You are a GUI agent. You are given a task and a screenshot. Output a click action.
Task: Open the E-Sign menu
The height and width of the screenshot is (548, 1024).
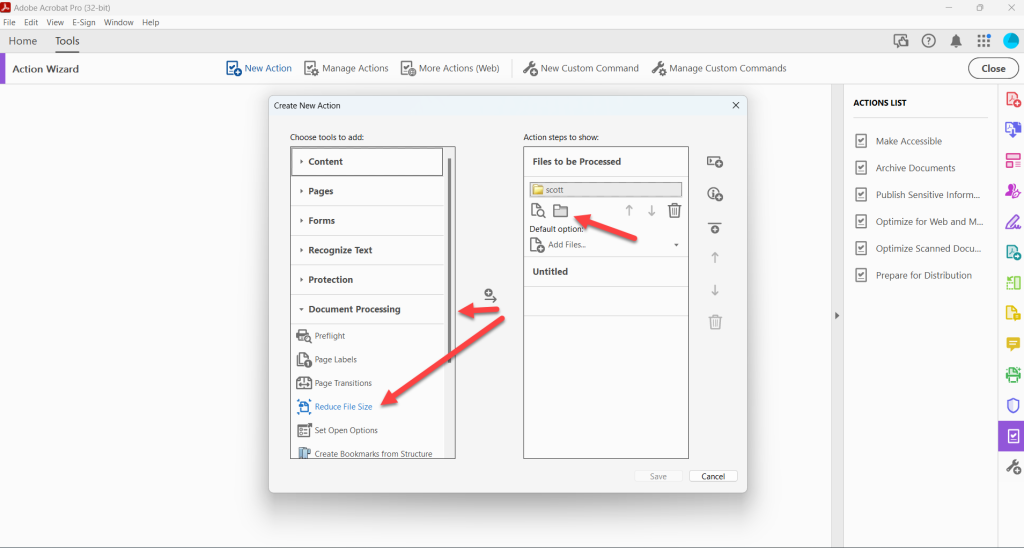(x=84, y=22)
